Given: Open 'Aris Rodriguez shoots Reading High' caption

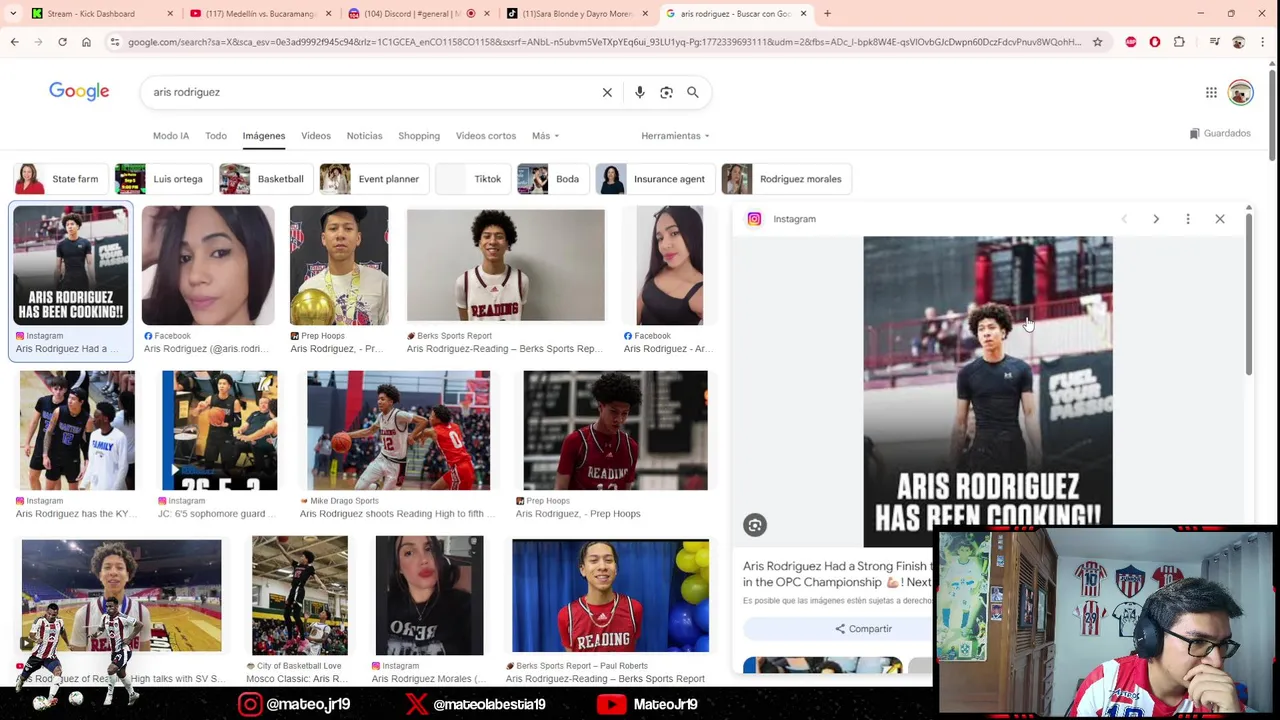Looking at the screenshot, I should click(x=398, y=514).
